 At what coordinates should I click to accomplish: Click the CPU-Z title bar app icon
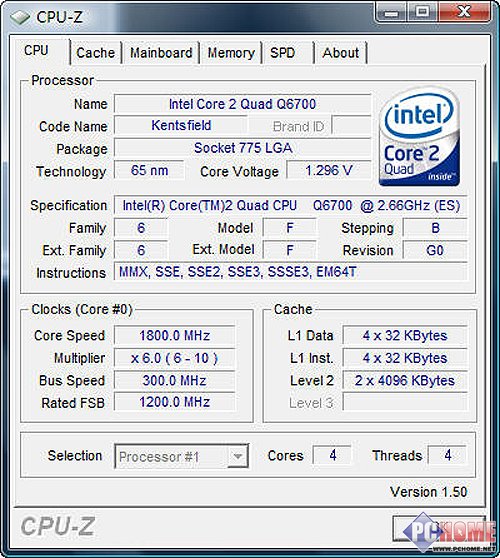pyautogui.click(x=20, y=17)
